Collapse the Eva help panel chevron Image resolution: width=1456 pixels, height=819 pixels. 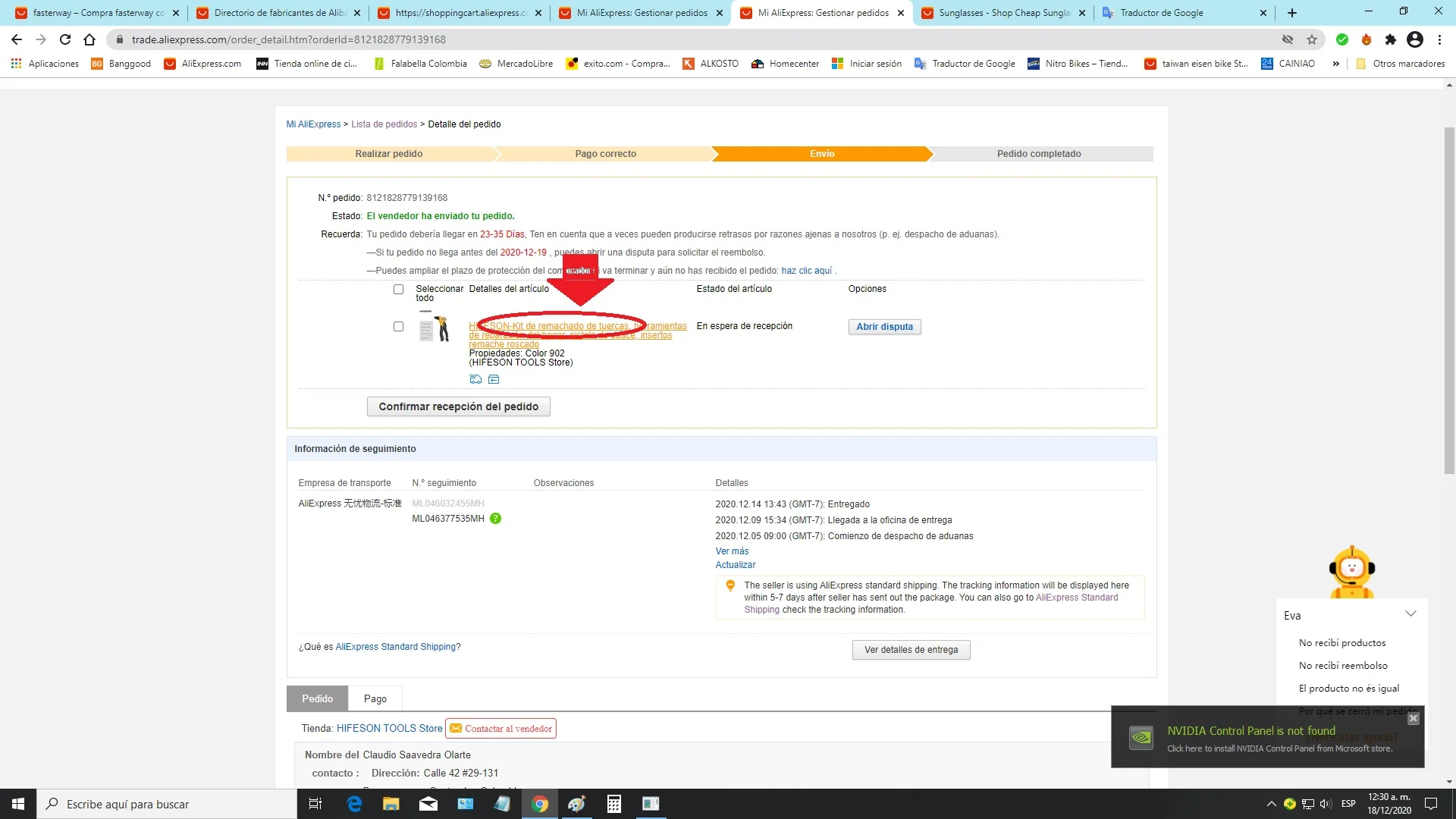[1410, 614]
